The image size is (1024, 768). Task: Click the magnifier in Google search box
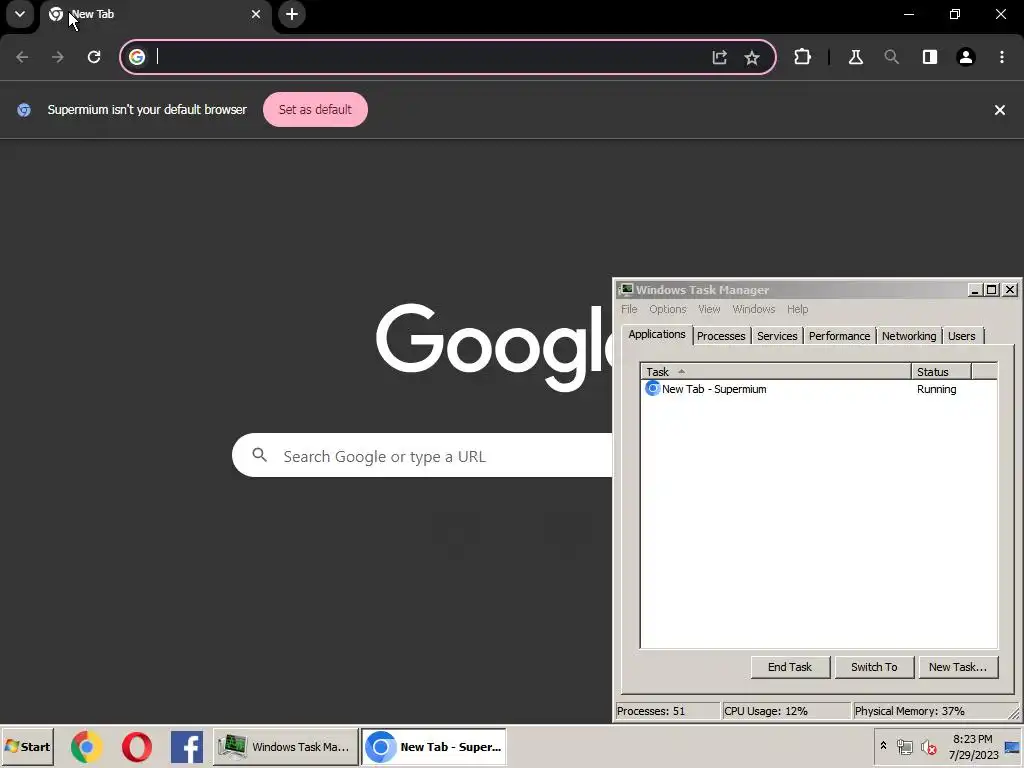click(259, 455)
